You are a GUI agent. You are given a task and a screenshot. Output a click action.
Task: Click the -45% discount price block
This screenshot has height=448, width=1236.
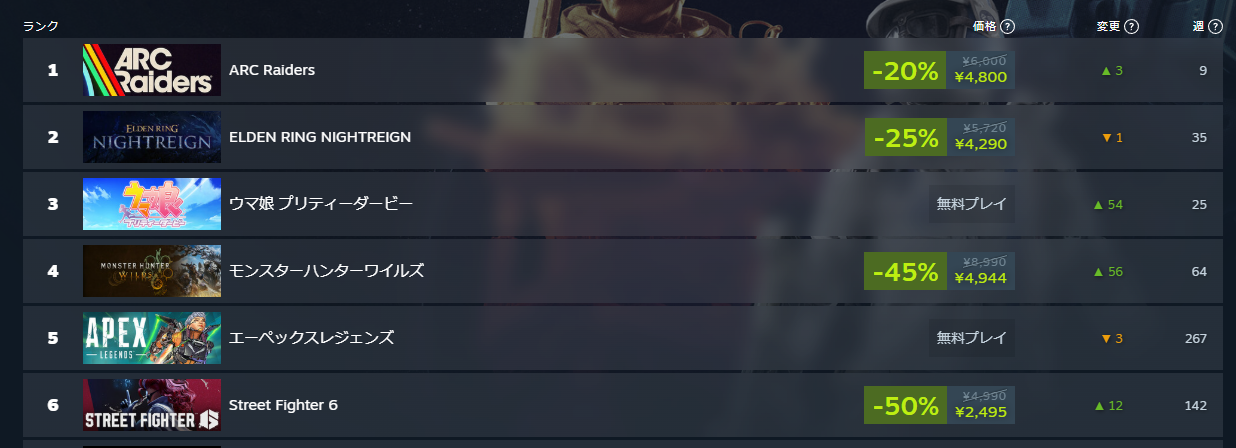[905, 272]
